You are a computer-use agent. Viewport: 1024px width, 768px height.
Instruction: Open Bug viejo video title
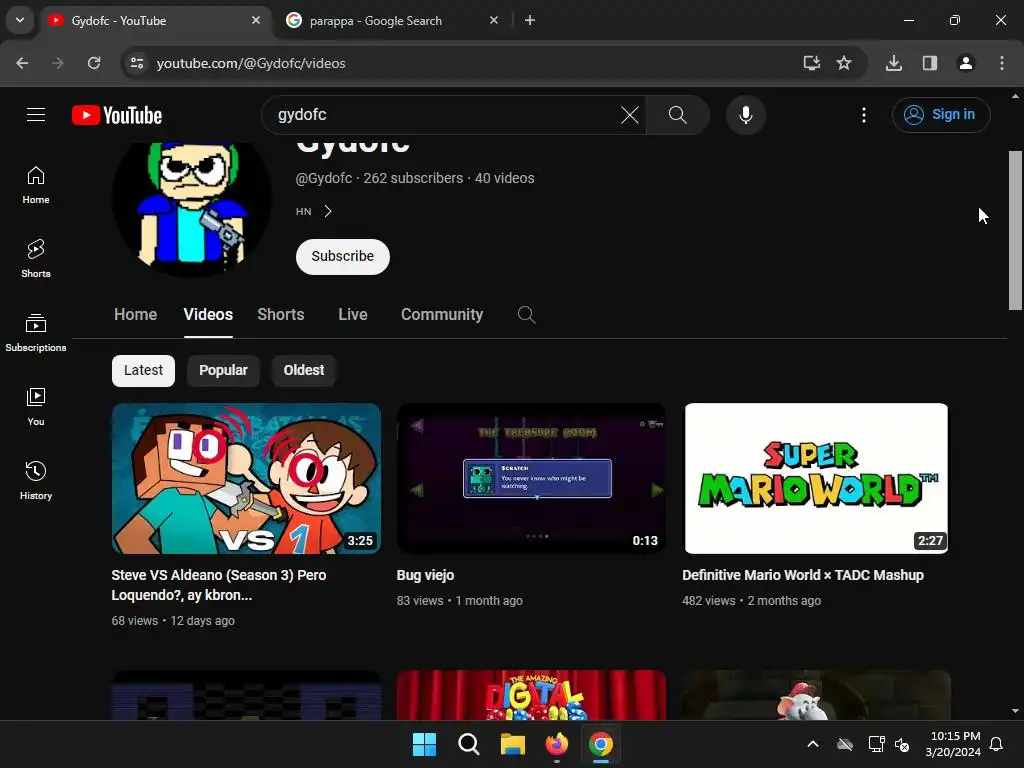click(x=425, y=575)
